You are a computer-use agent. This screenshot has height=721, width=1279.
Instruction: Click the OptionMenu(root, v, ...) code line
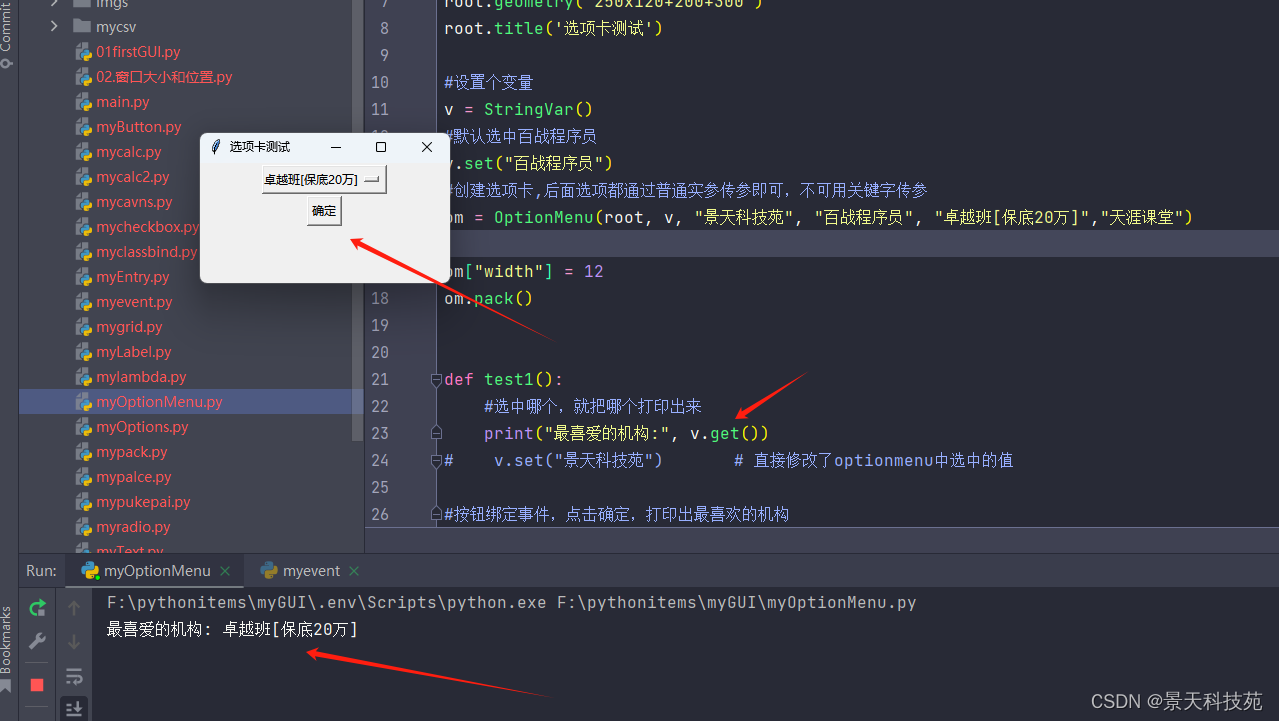coord(819,217)
